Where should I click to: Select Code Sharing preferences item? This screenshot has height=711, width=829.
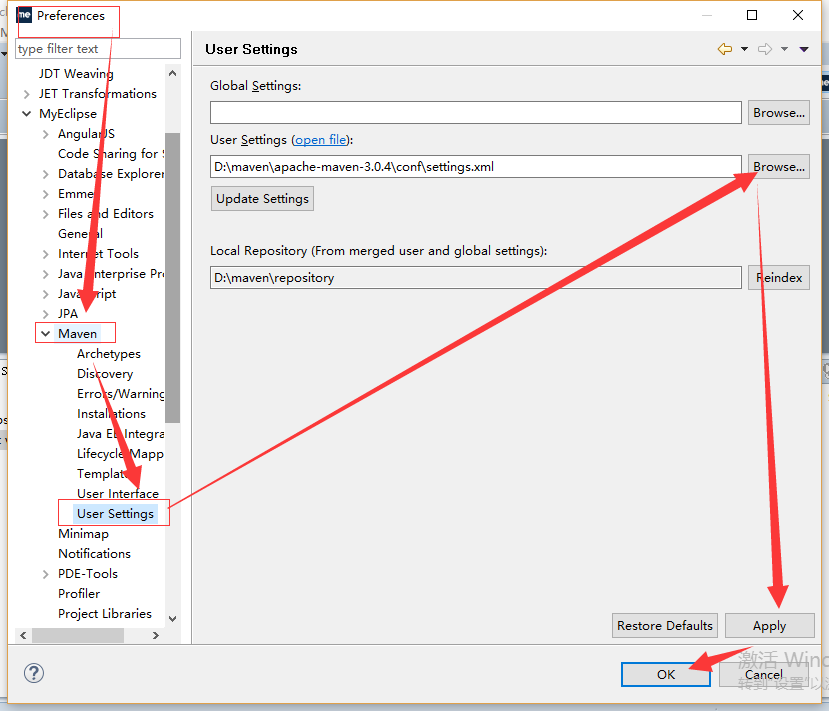click(x=111, y=154)
